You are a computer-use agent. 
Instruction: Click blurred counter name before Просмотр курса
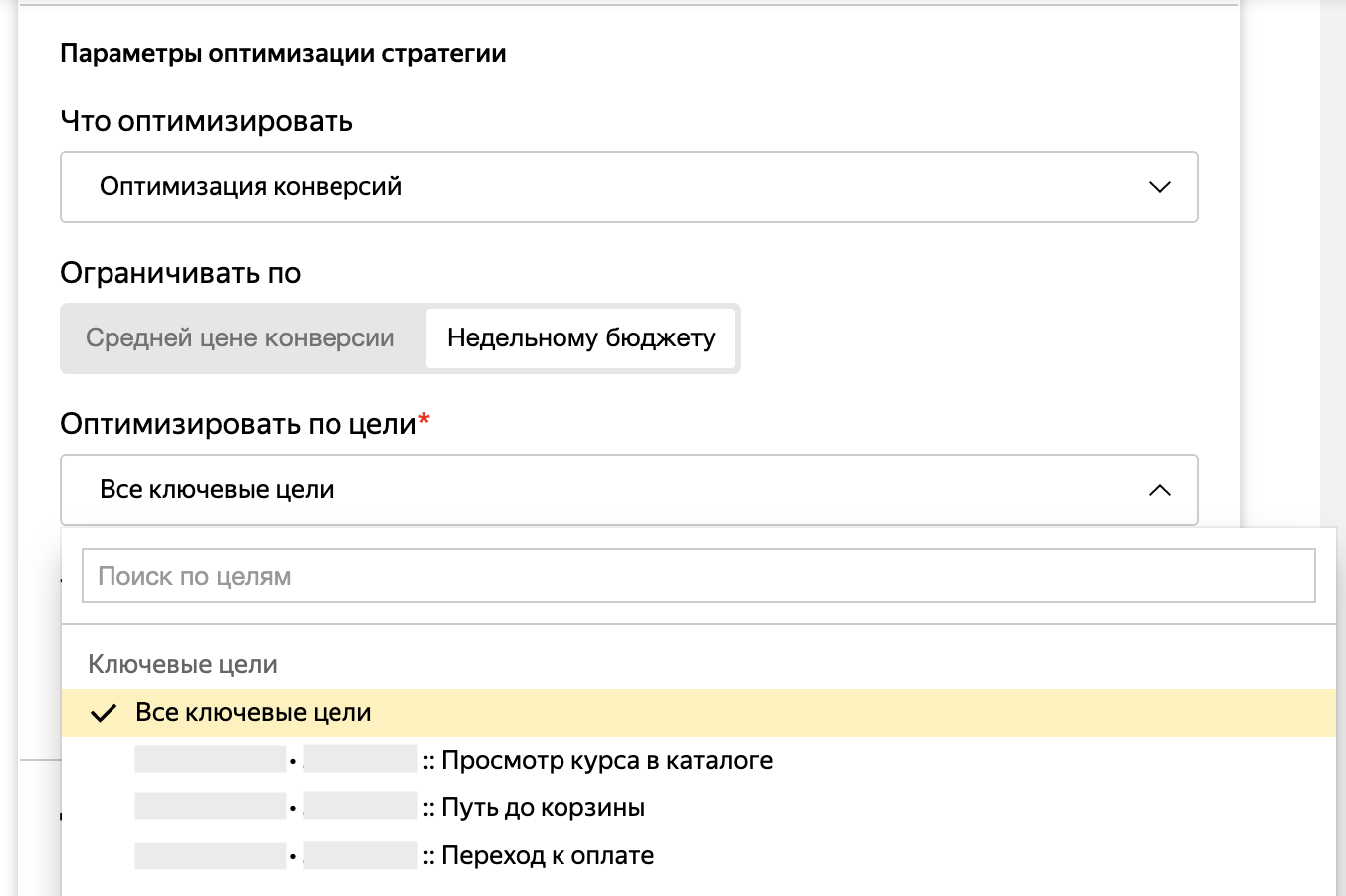click(x=210, y=760)
